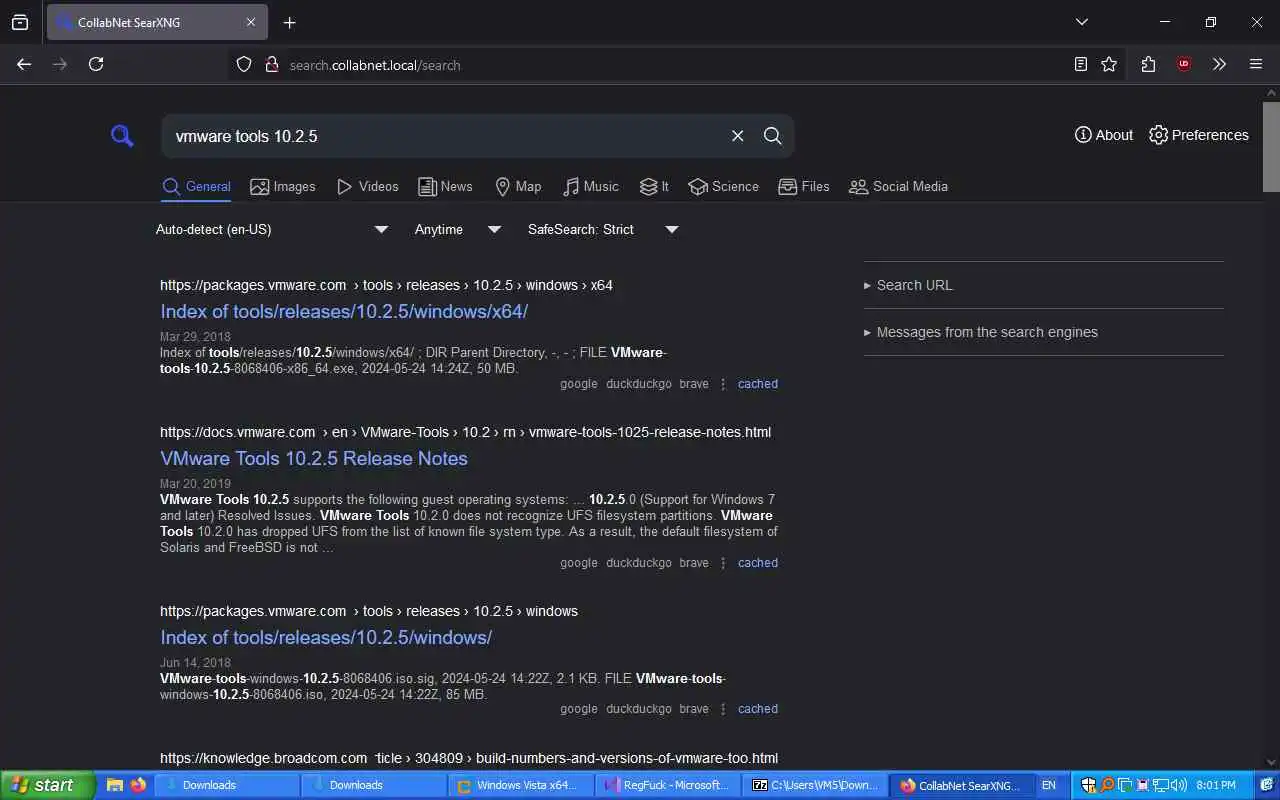Switch to the Map tab
This screenshot has width=1280, height=800.
(x=518, y=187)
